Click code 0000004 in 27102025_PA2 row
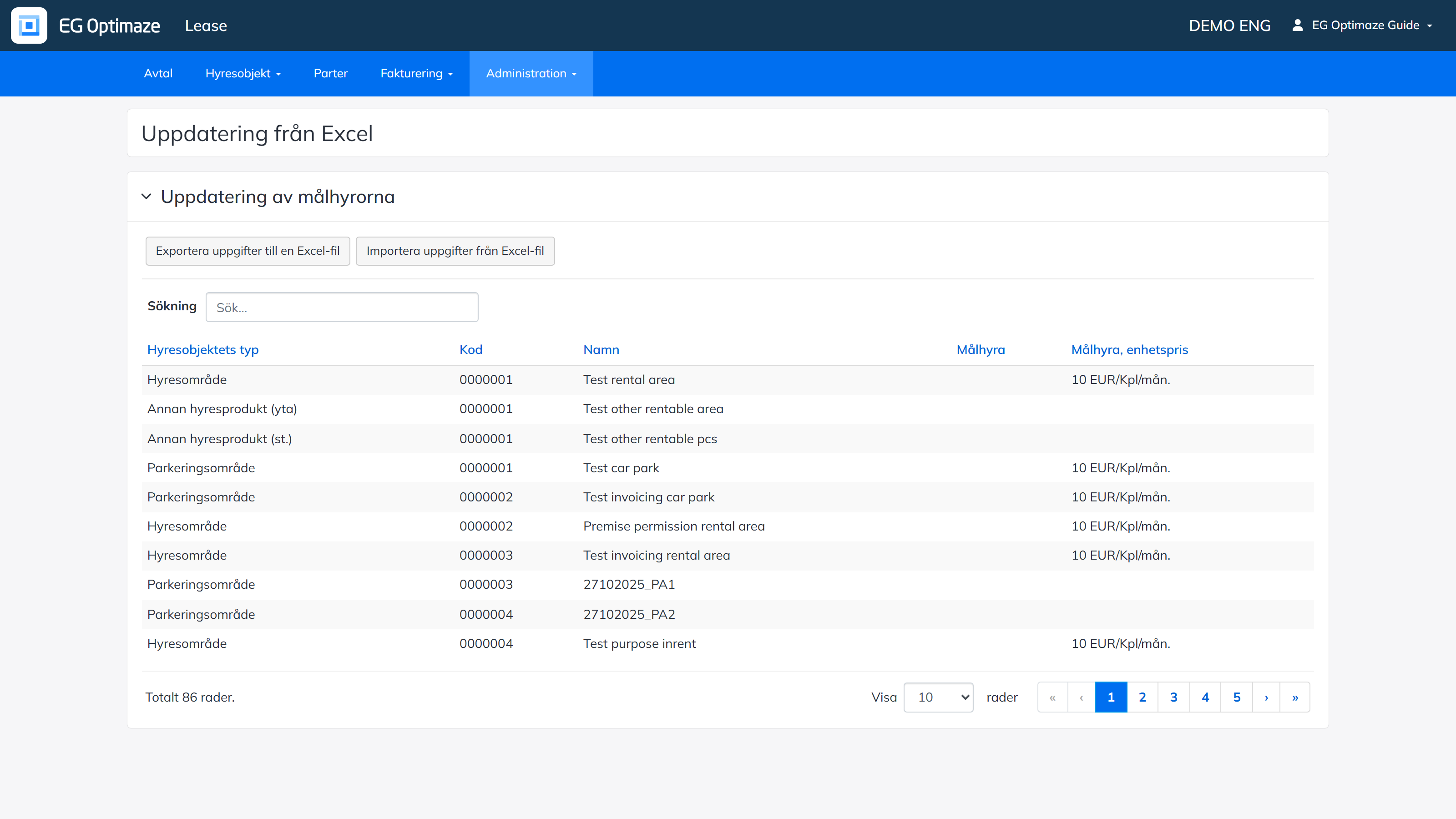Screen dimensions: 1456x819 [x=486, y=614]
